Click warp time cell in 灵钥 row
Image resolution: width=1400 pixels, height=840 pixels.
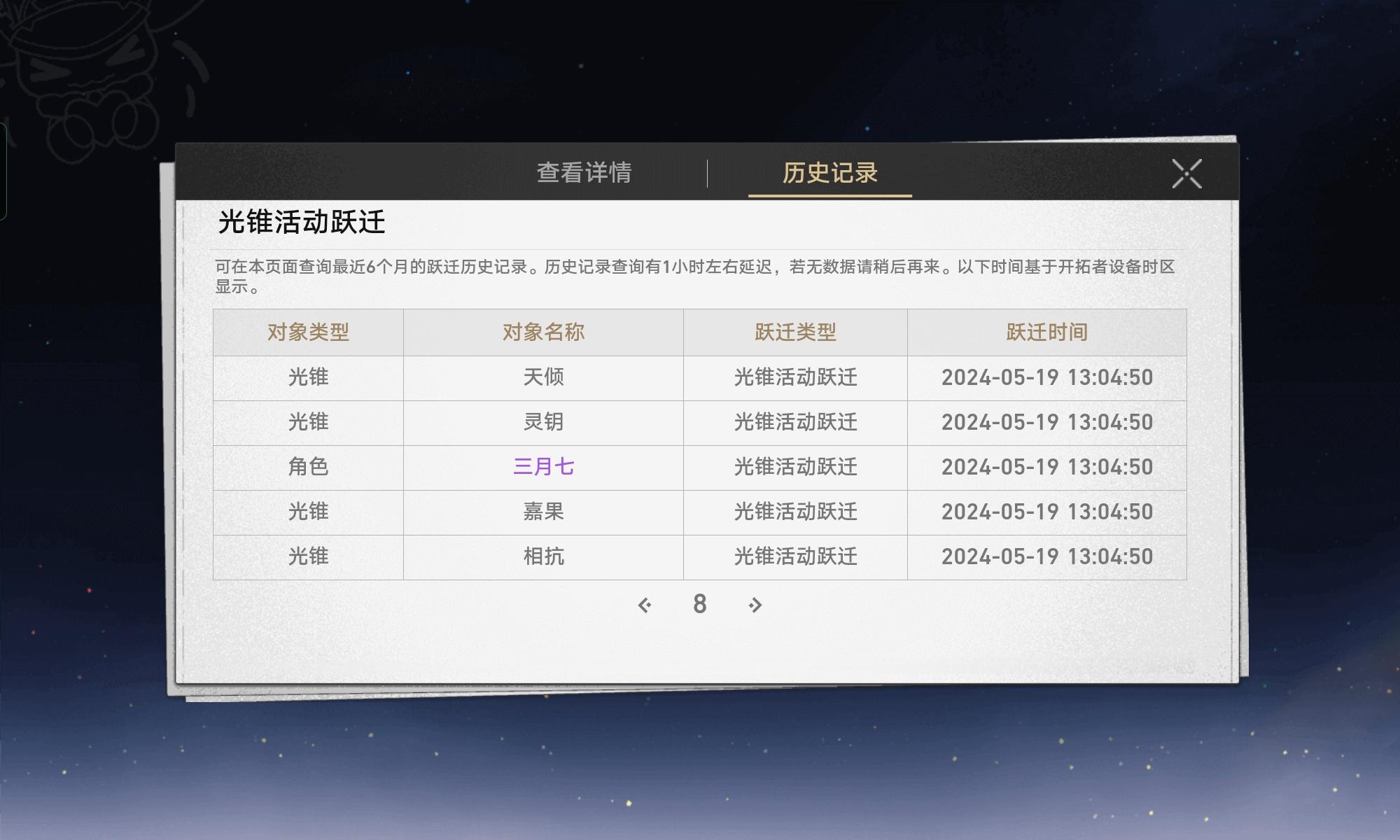pyautogui.click(x=1047, y=422)
